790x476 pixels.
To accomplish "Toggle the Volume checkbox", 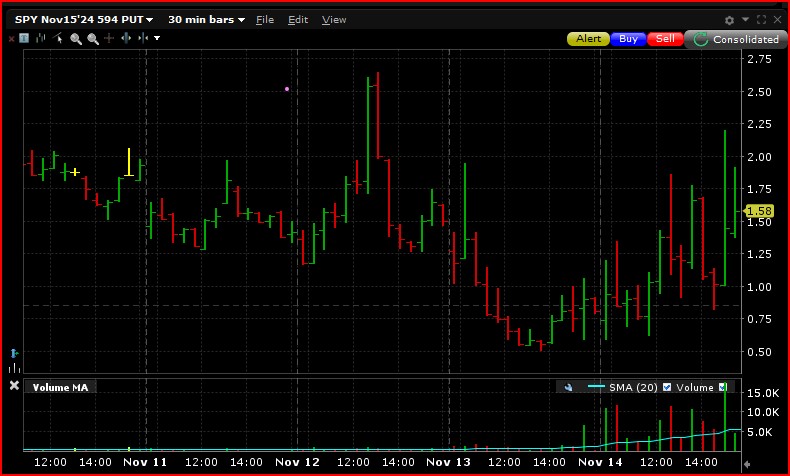I will (723, 387).
